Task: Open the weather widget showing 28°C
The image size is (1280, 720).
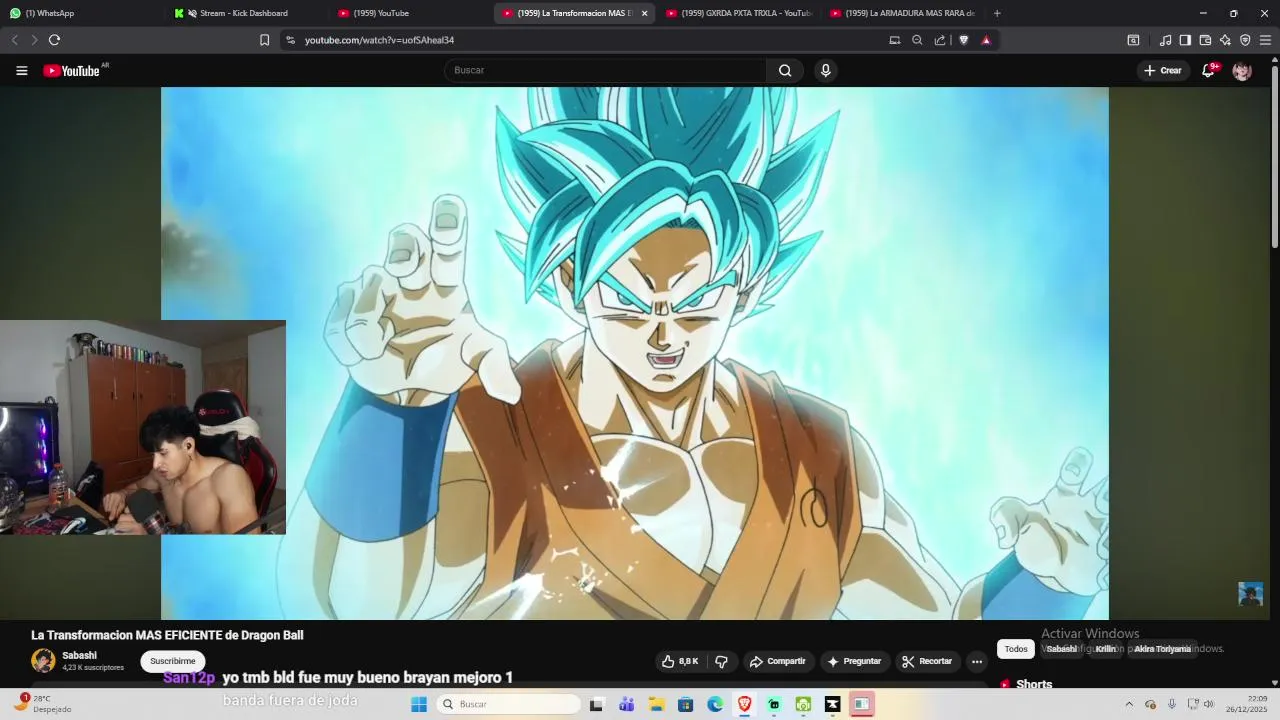Action: tap(45, 704)
